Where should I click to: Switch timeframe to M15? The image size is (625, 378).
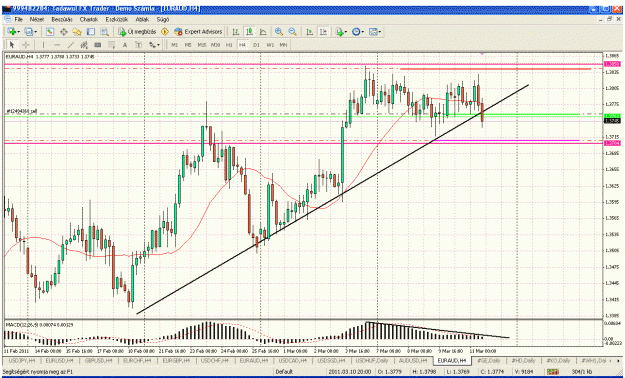(x=202, y=45)
